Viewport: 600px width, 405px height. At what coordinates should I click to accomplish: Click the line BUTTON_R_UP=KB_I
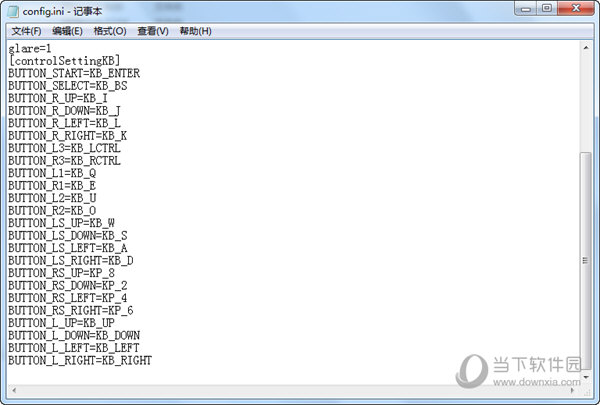[58, 98]
